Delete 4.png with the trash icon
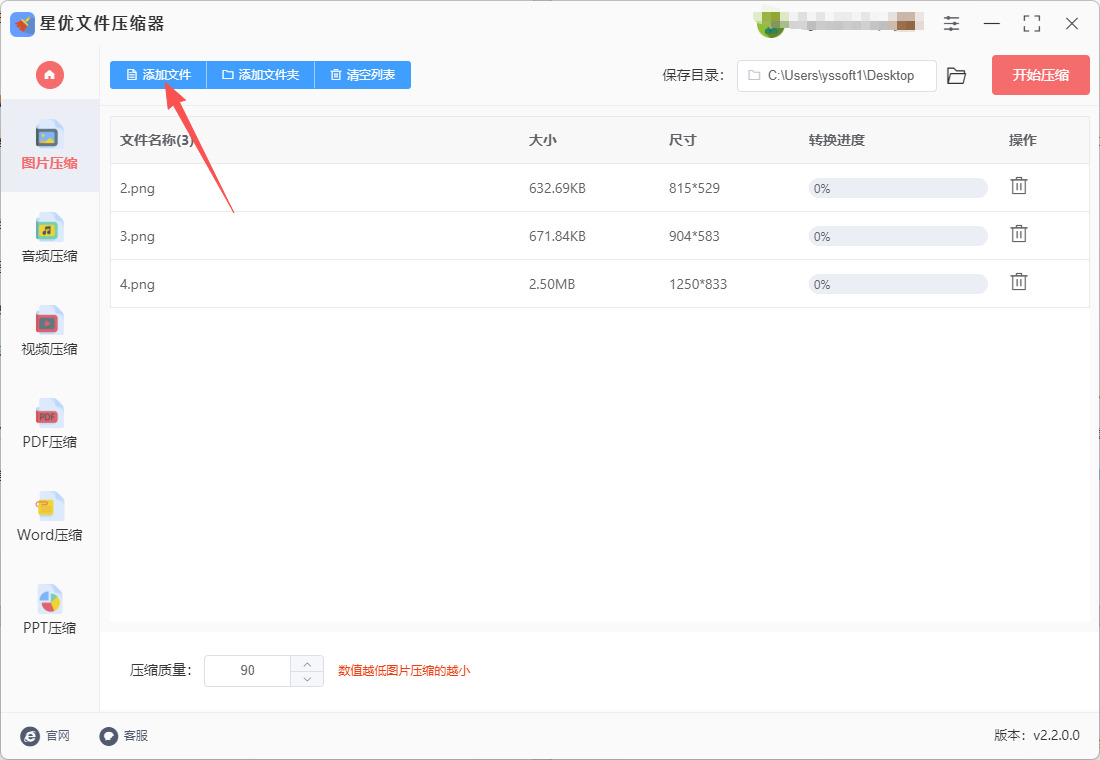This screenshot has width=1100, height=760. pyautogui.click(x=1019, y=282)
